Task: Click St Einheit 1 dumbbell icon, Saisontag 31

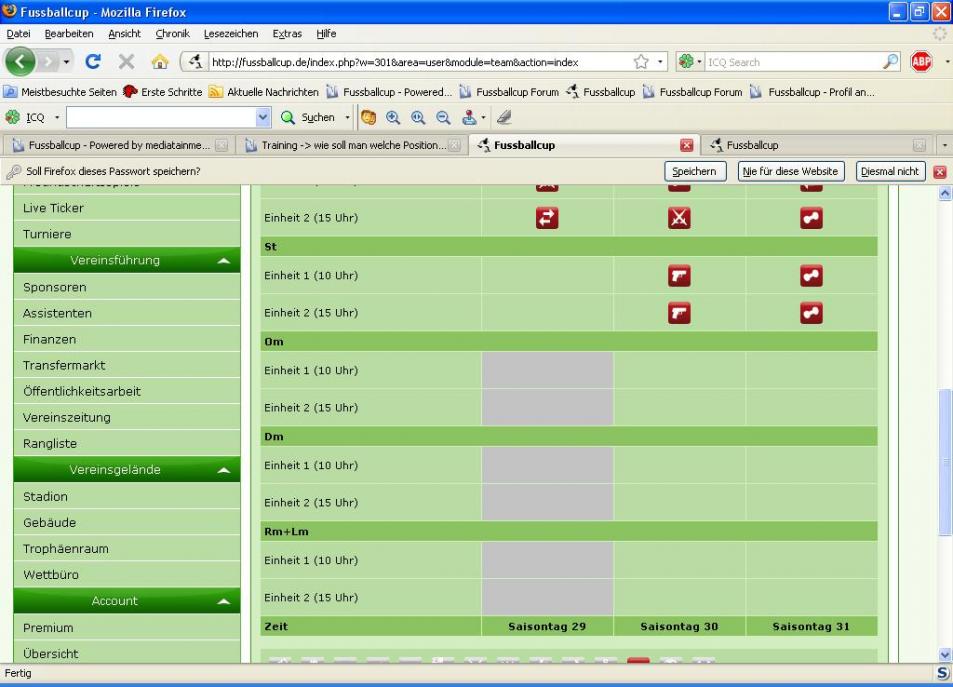Action: point(811,276)
